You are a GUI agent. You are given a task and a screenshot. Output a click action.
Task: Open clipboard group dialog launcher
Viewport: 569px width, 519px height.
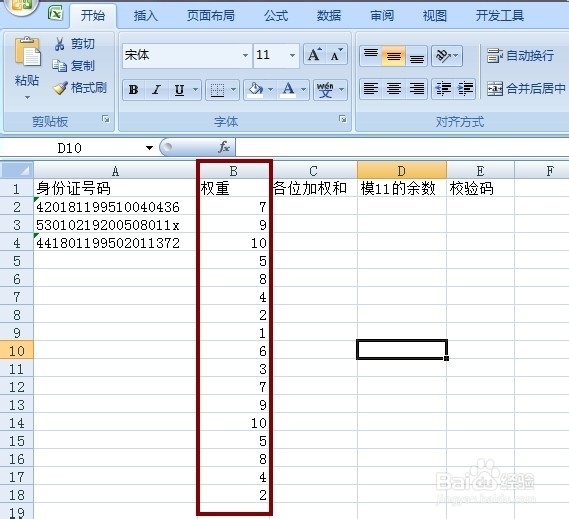coord(106,119)
